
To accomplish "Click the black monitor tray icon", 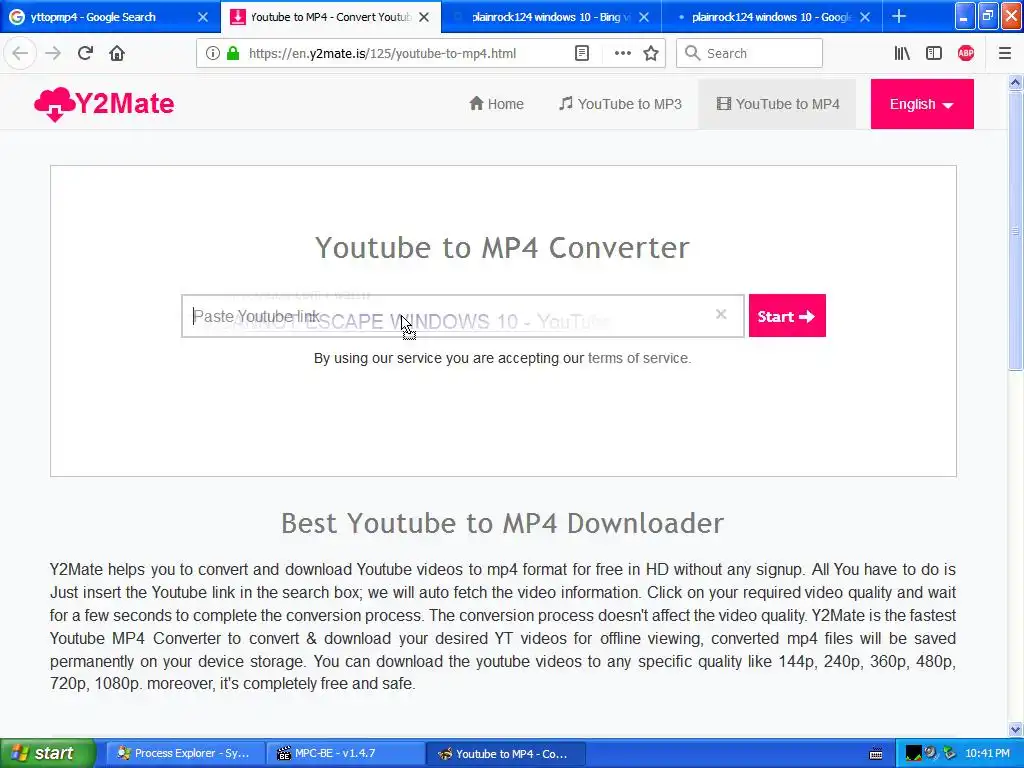I will 913,754.
